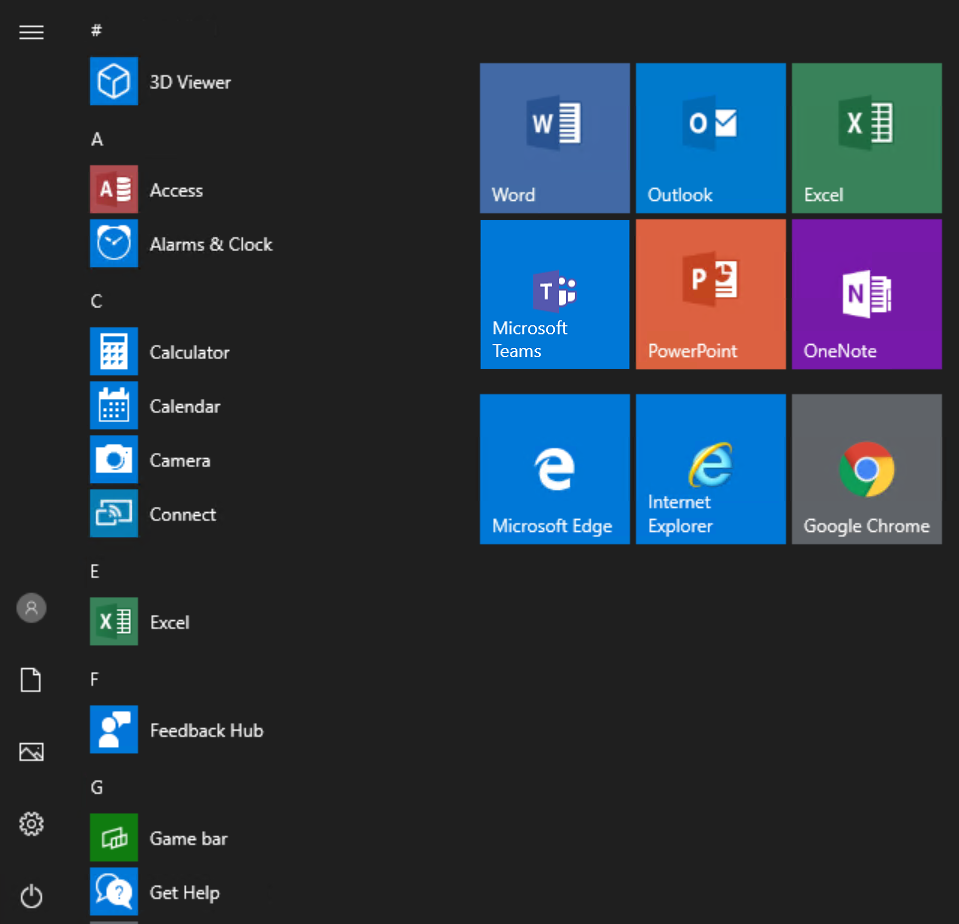Open the PowerPoint tile

click(710, 293)
